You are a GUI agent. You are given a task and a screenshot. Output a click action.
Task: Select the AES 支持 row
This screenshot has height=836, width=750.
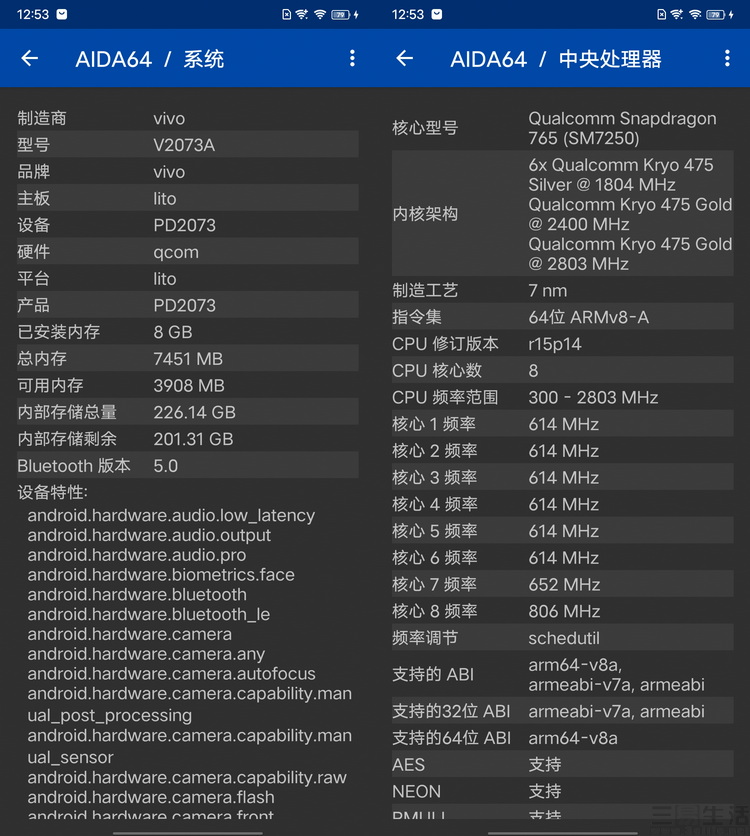(x=562, y=764)
